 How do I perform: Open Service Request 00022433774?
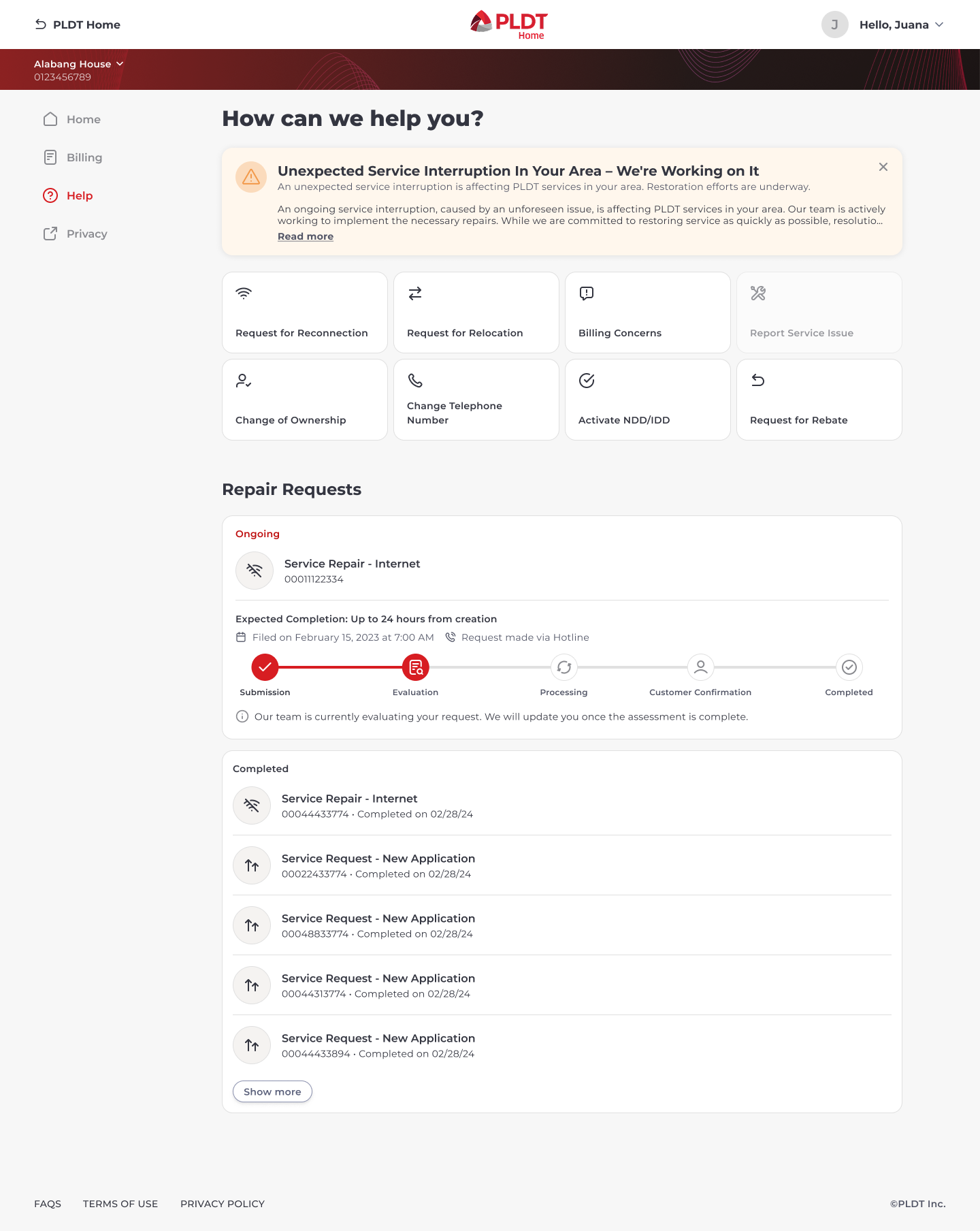tap(562, 865)
